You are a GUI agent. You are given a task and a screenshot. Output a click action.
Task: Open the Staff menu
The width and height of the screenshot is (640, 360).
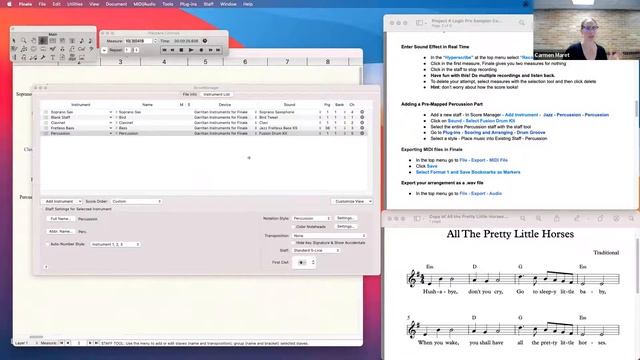pyautogui.click(x=209, y=4)
